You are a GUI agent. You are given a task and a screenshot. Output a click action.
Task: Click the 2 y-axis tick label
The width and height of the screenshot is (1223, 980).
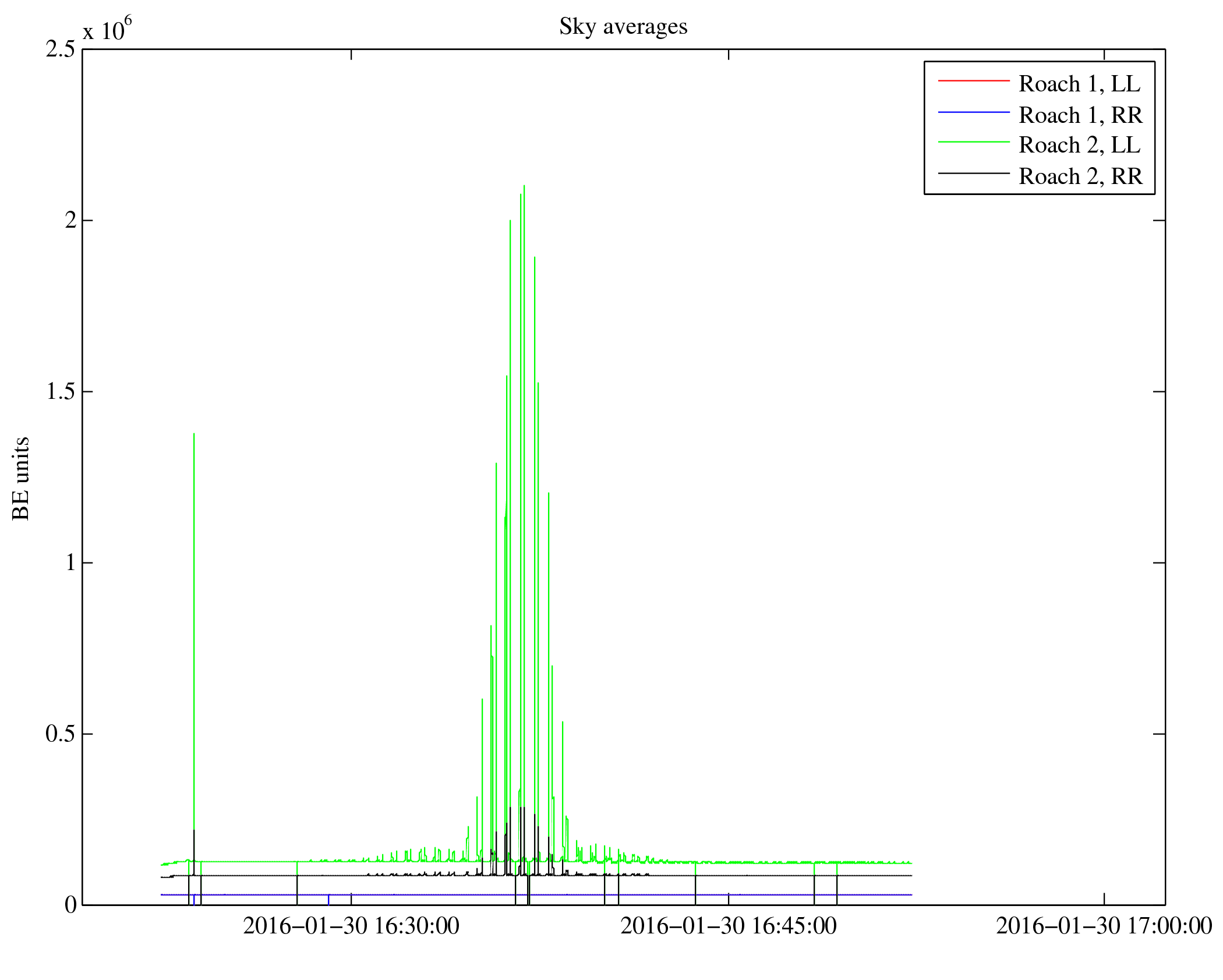pyautogui.click(x=70, y=221)
